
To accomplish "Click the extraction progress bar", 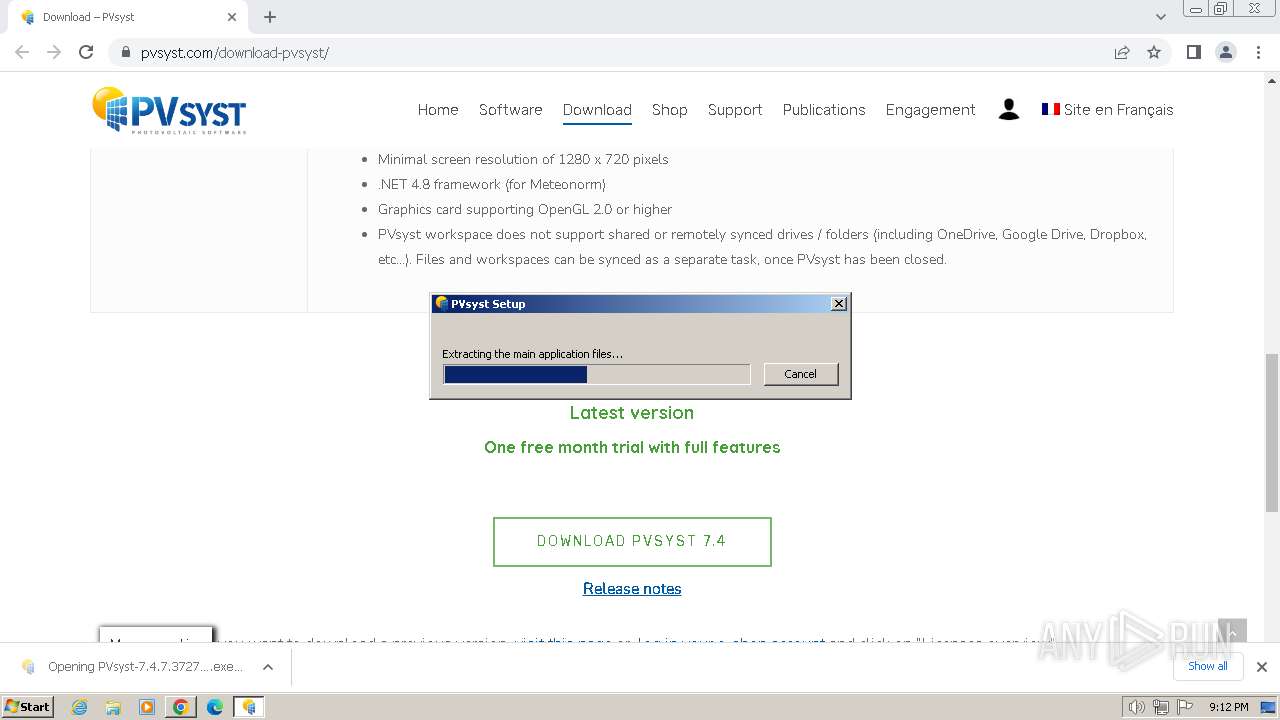I will (x=597, y=374).
